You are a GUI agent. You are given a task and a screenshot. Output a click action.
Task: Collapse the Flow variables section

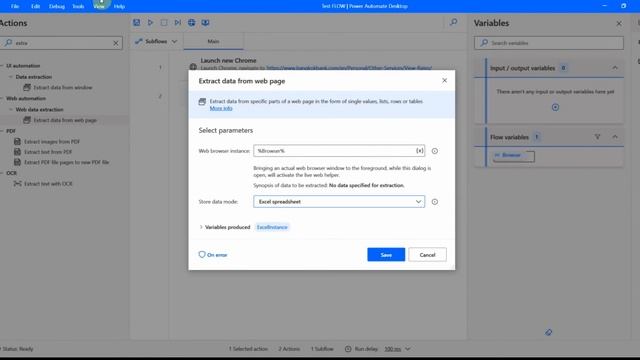(615, 137)
